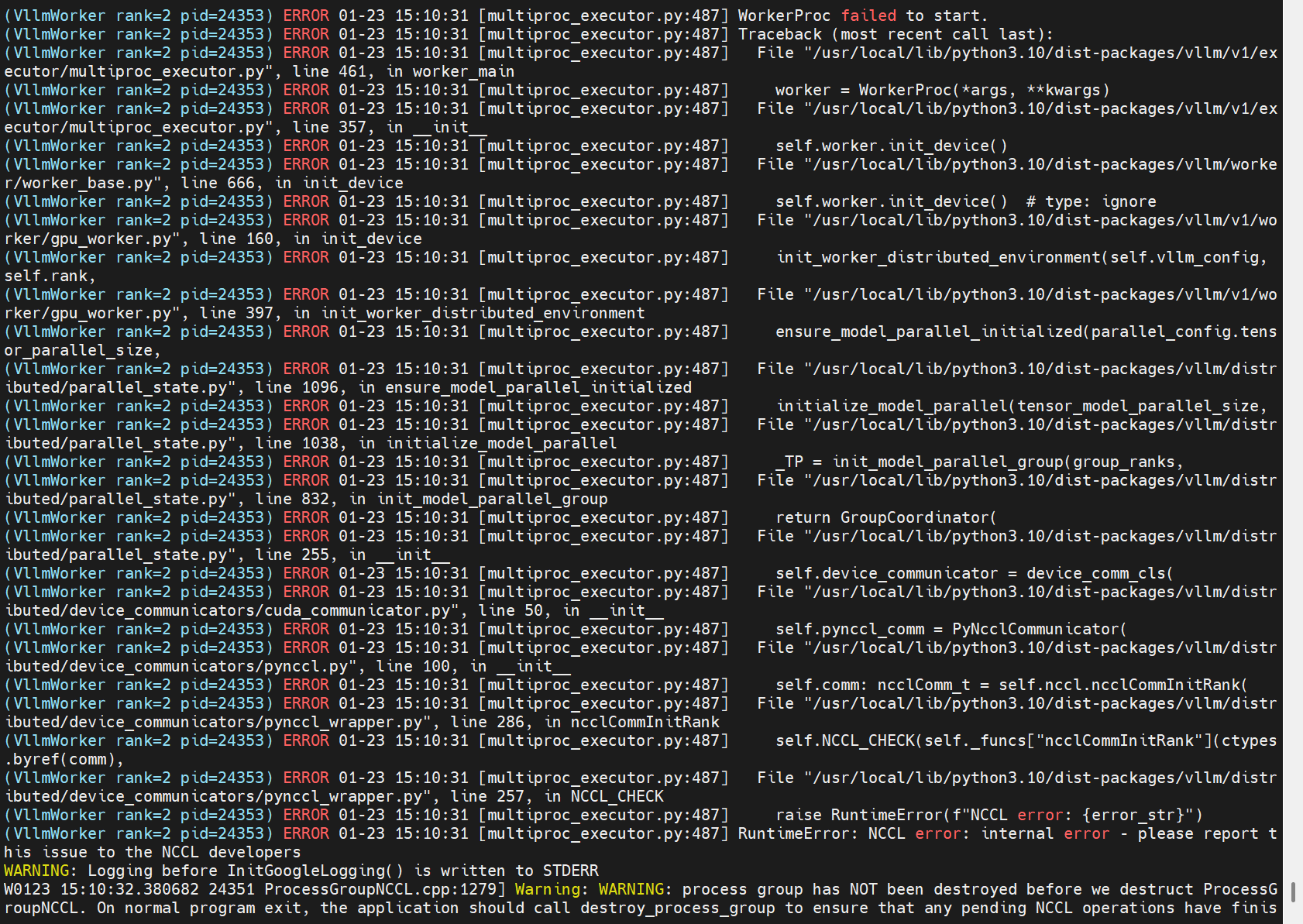Click 'return GroupCoordinator(' code line
1303x924 pixels.
click(x=886, y=517)
